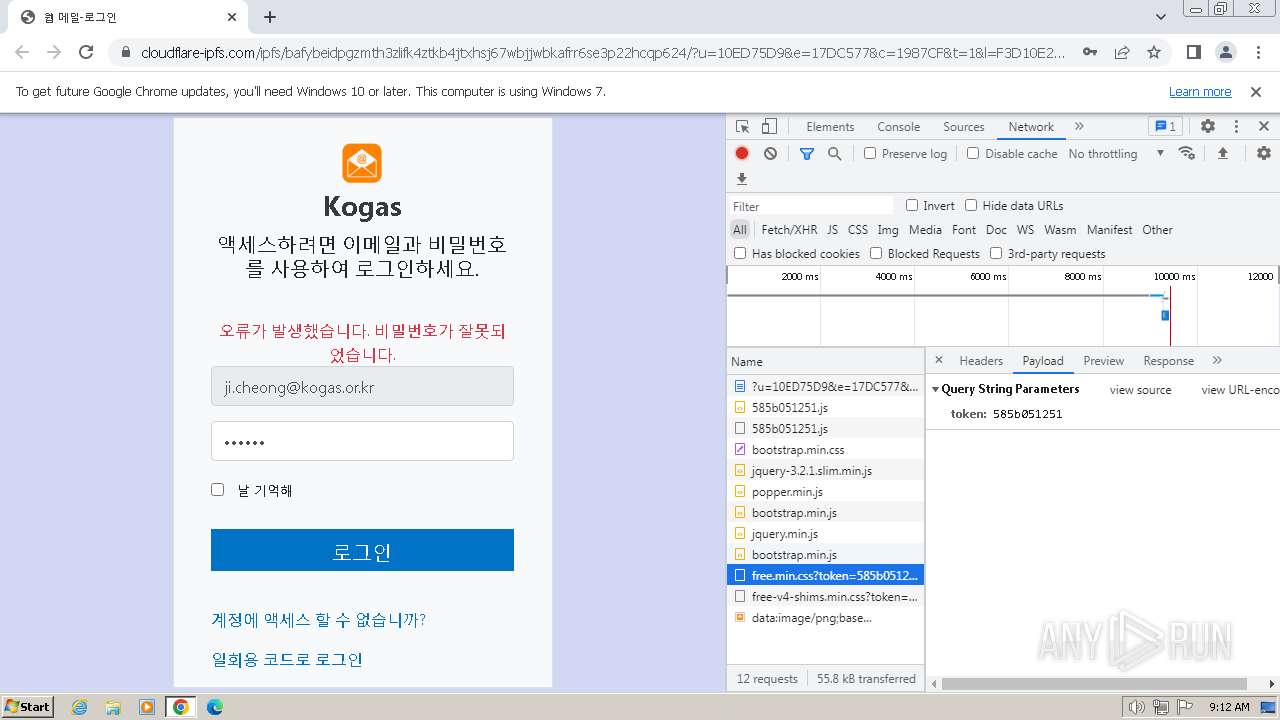Click the can't access account link
The image size is (1280, 720).
(x=318, y=620)
